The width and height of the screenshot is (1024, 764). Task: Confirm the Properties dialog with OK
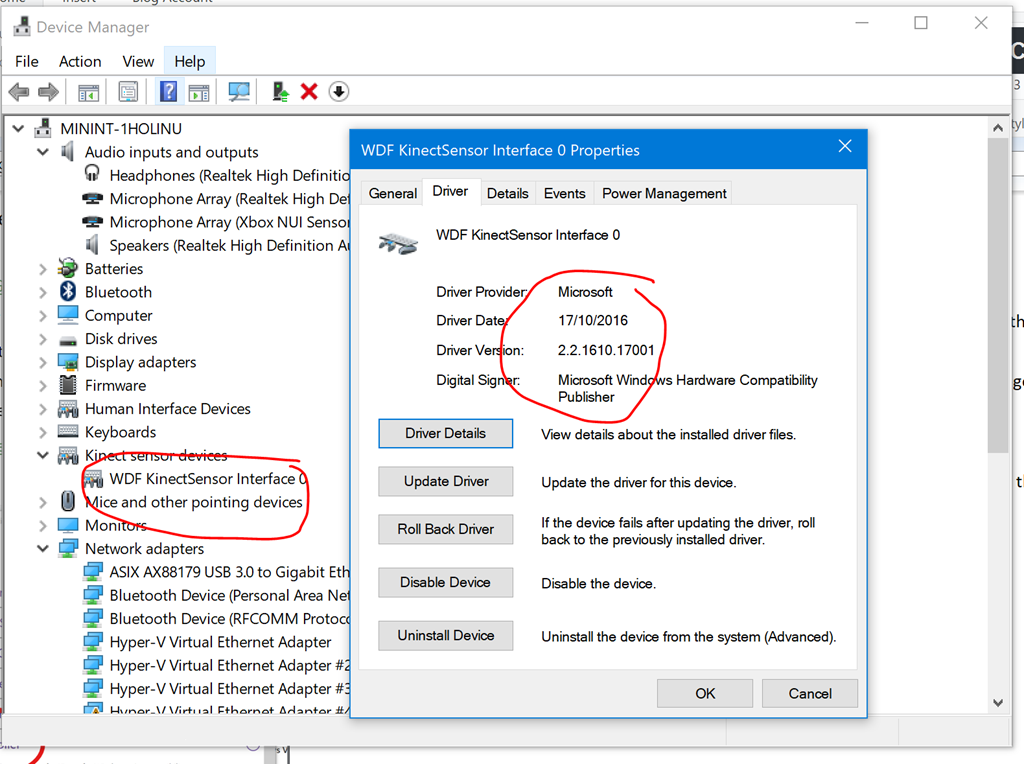705,693
